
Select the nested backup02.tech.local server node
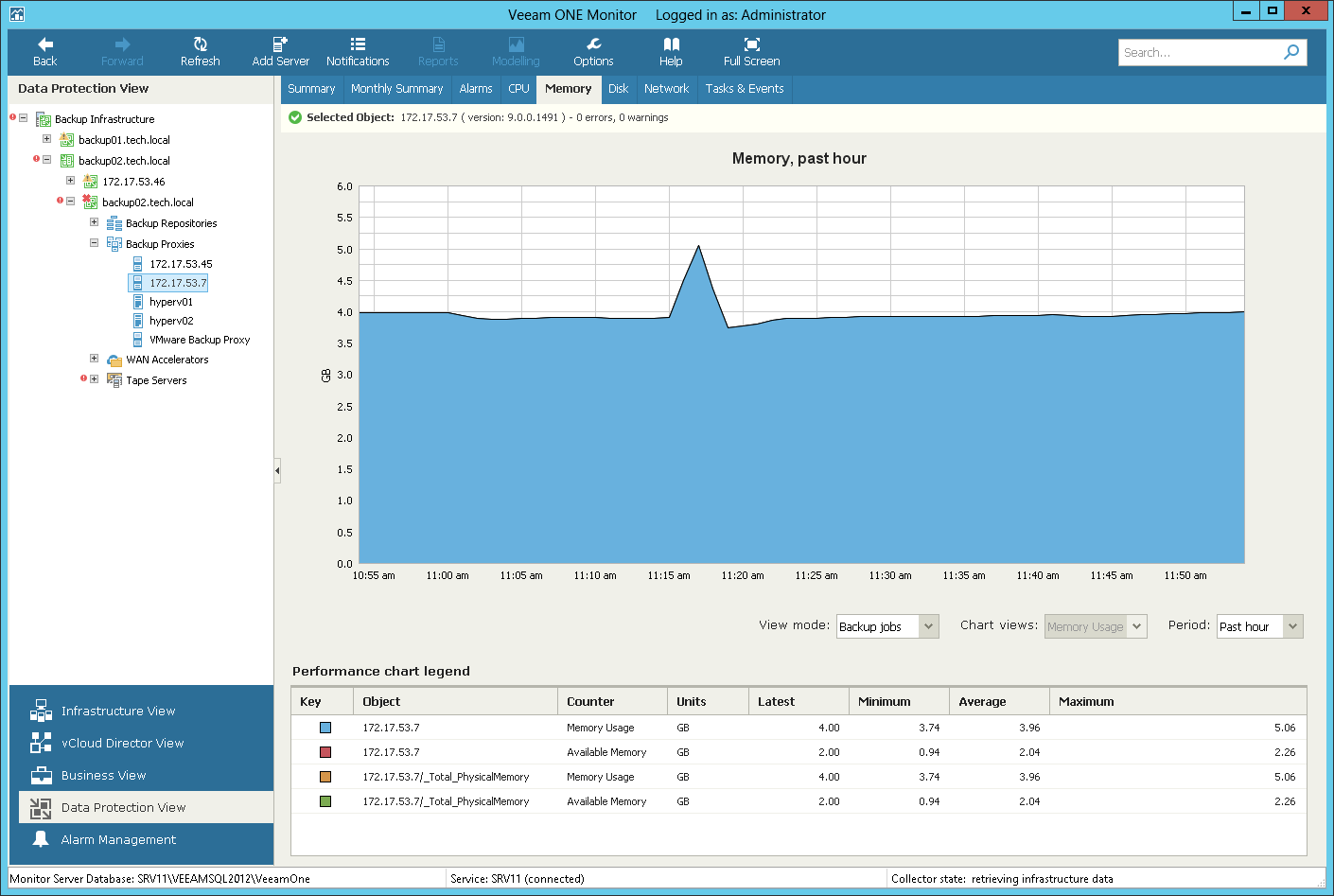[148, 202]
